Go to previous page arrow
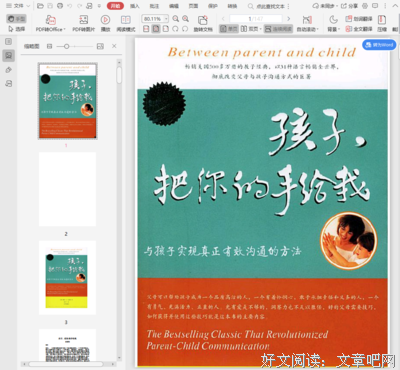The image size is (400, 370). point(223,19)
